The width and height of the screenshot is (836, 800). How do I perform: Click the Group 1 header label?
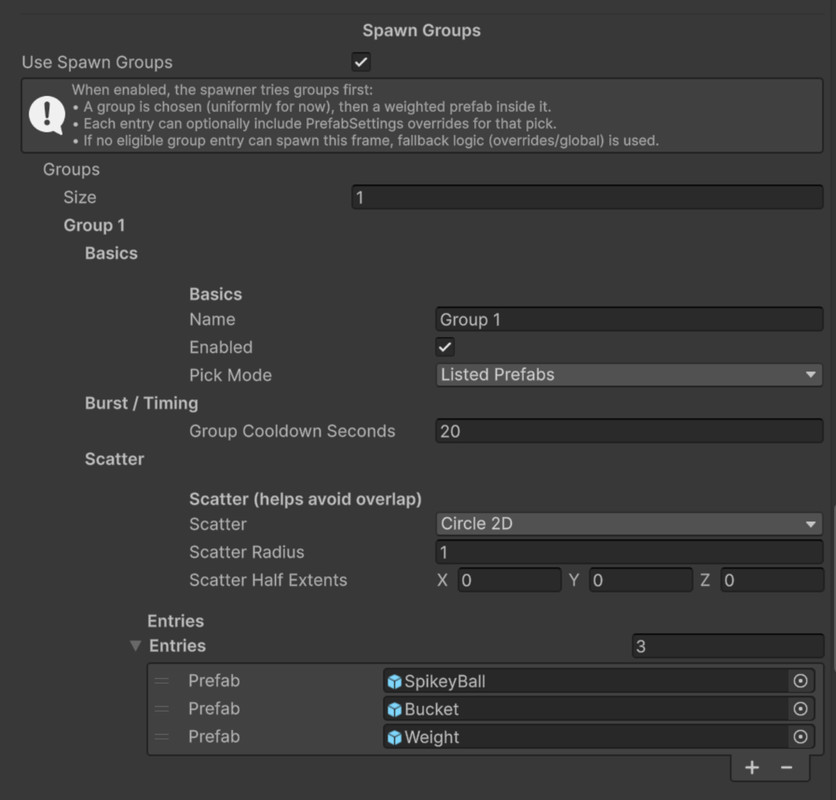click(x=94, y=225)
